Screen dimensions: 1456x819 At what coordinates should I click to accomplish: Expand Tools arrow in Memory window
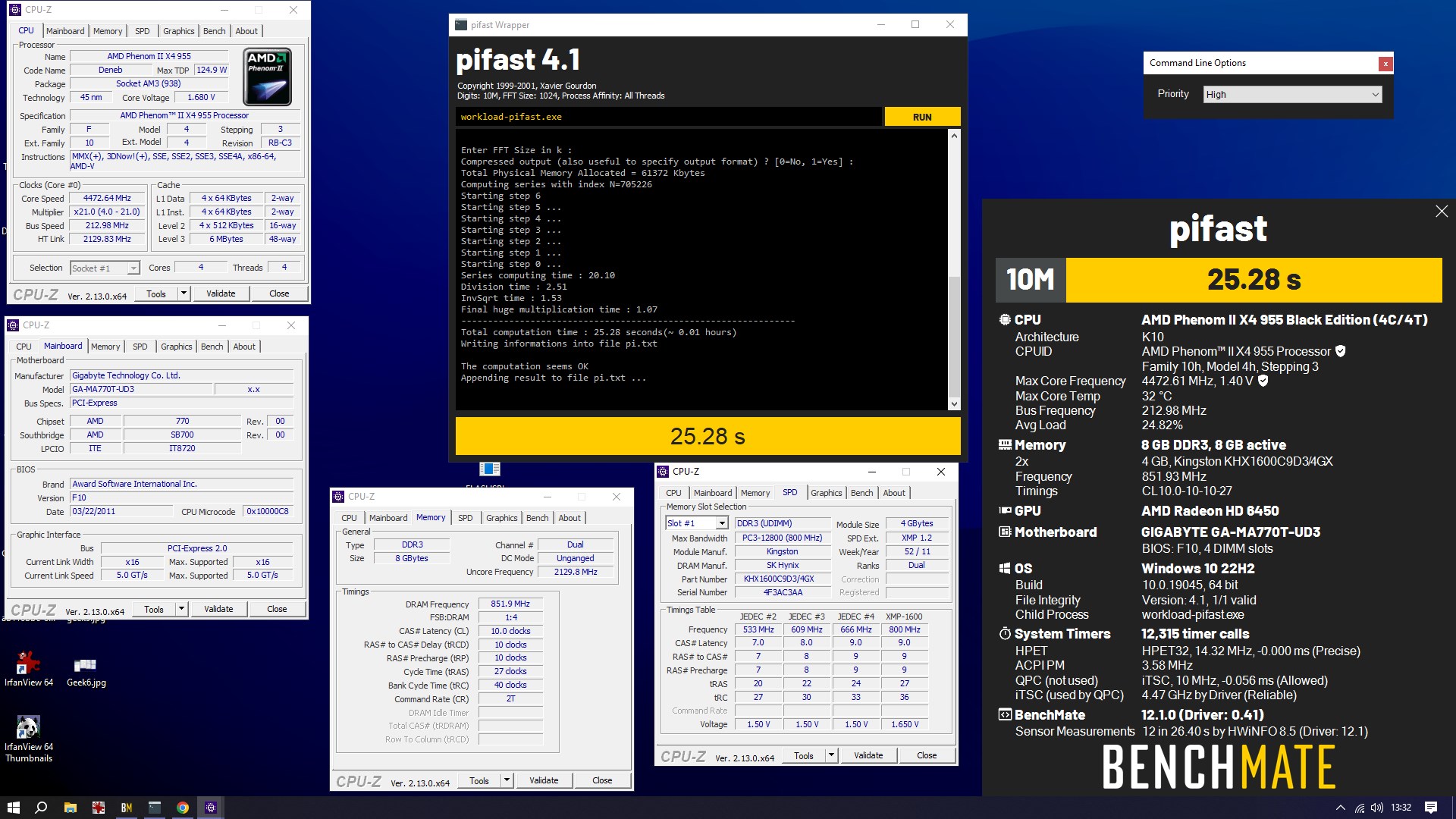tap(507, 780)
